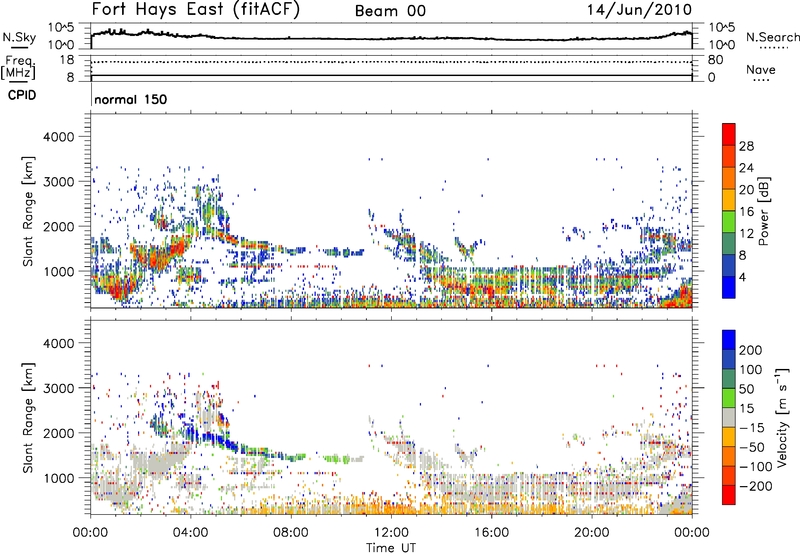Click the '-200' label on Velocity colorbar
Viewport: 800px width, 554px height.
pyautogui.click(x=756, y=486)
